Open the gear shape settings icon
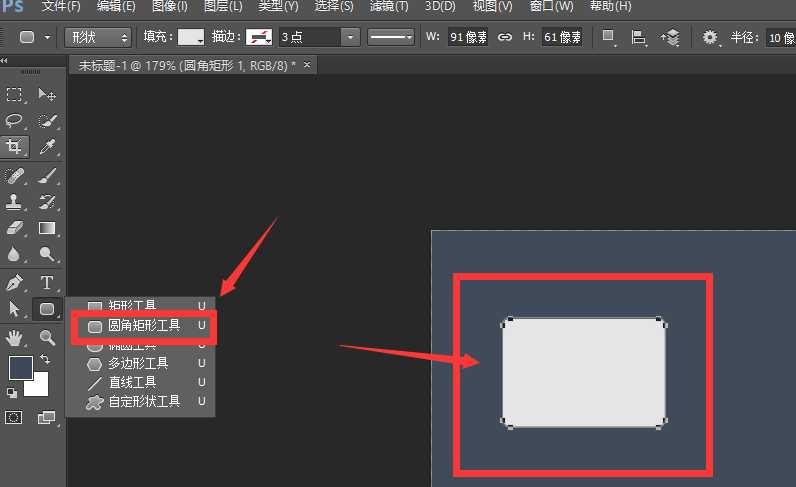Viewport: 796px width, 487px height. pyautogui.click(x=710, y=37)
